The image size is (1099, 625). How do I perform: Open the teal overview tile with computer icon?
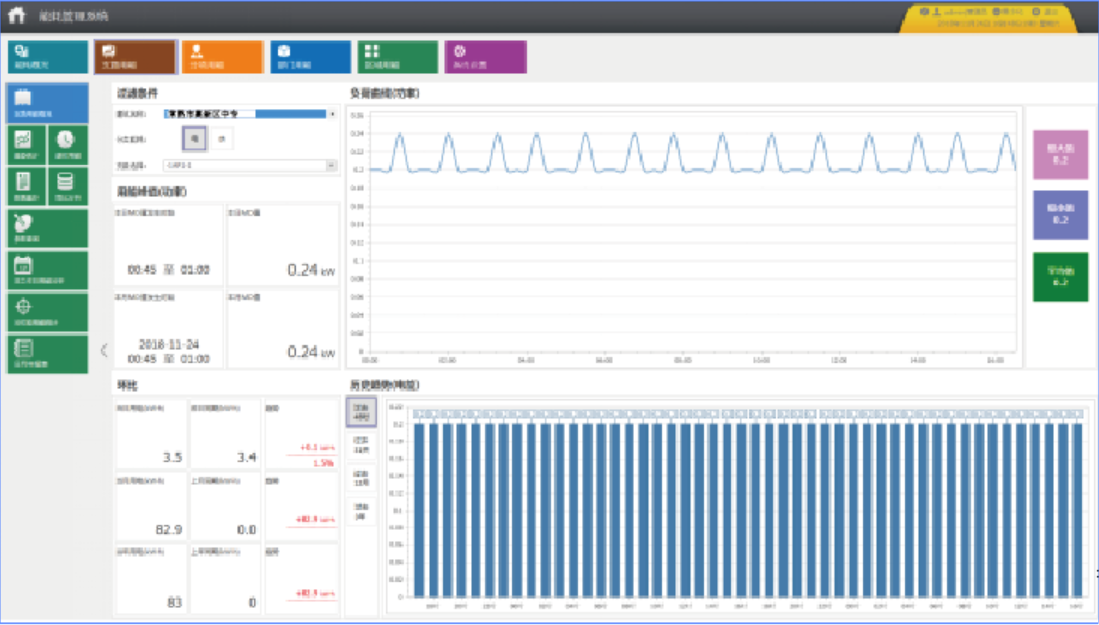(48, 57)
